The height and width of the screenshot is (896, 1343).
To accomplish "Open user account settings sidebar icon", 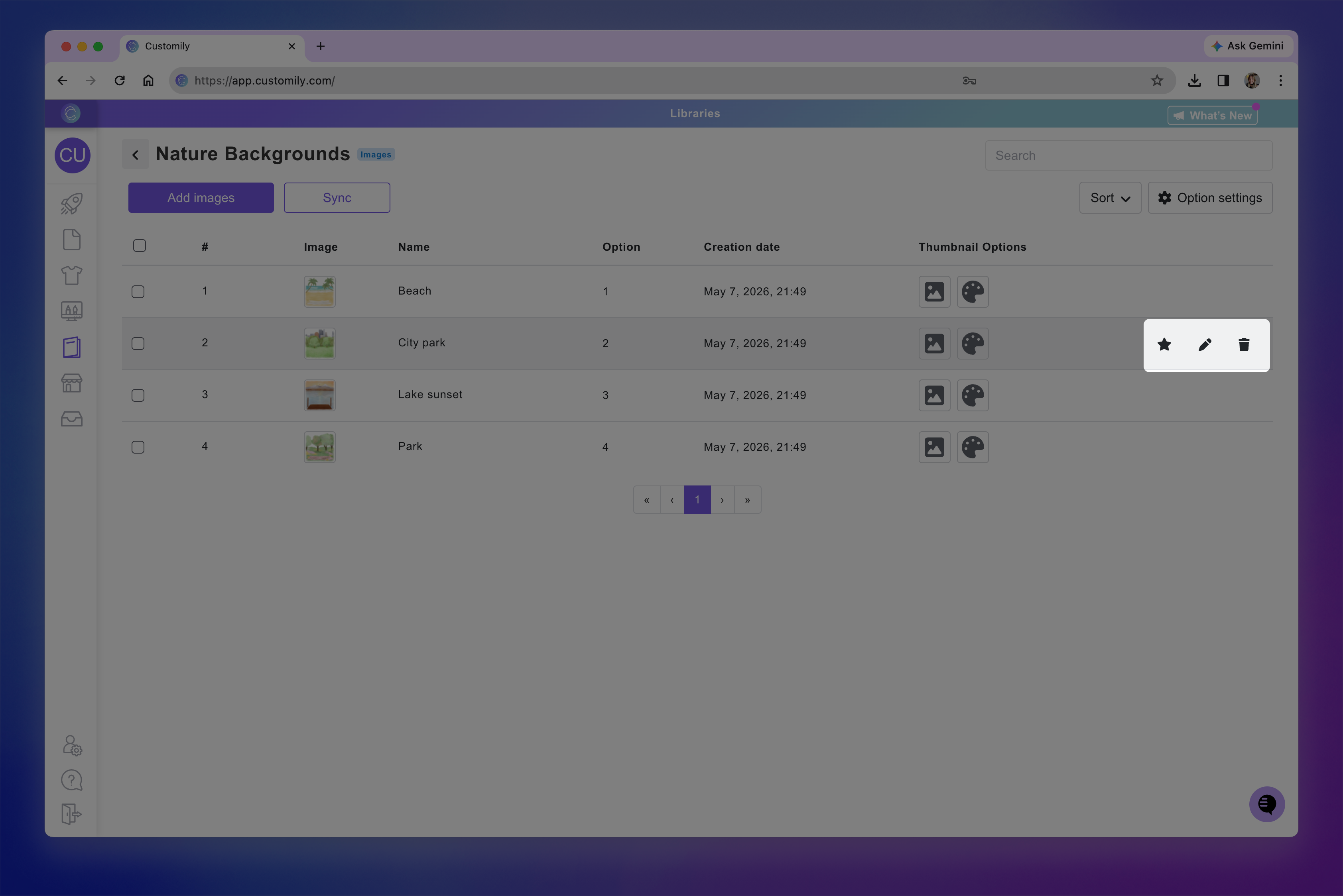I will coord(72,745).
